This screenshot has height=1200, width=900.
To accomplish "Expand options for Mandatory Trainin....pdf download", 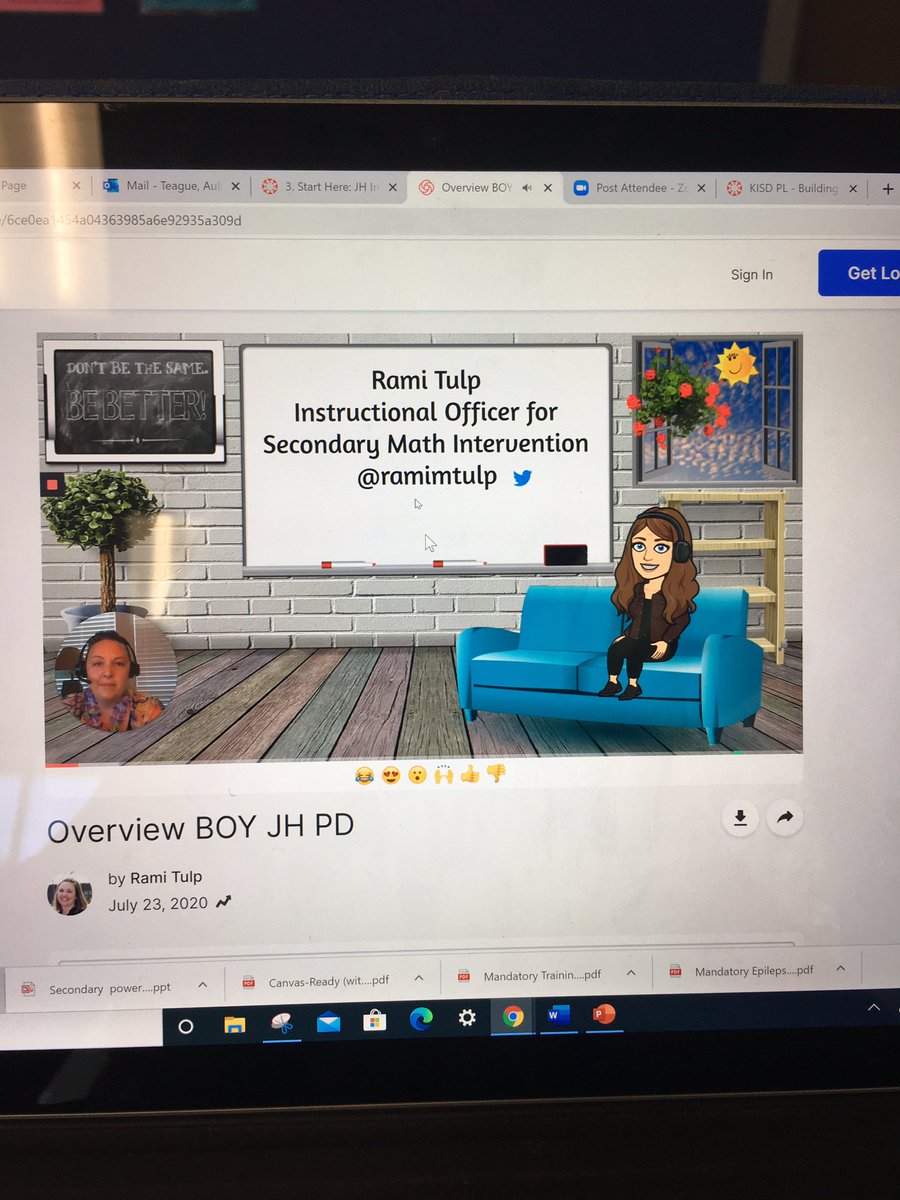I will (631, 973).
